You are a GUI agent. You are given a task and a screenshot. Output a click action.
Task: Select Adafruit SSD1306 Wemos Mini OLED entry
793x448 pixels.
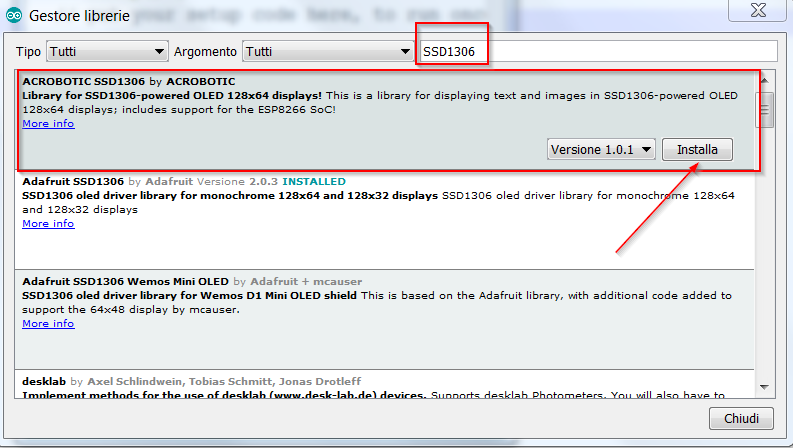(x=124, y=282)
